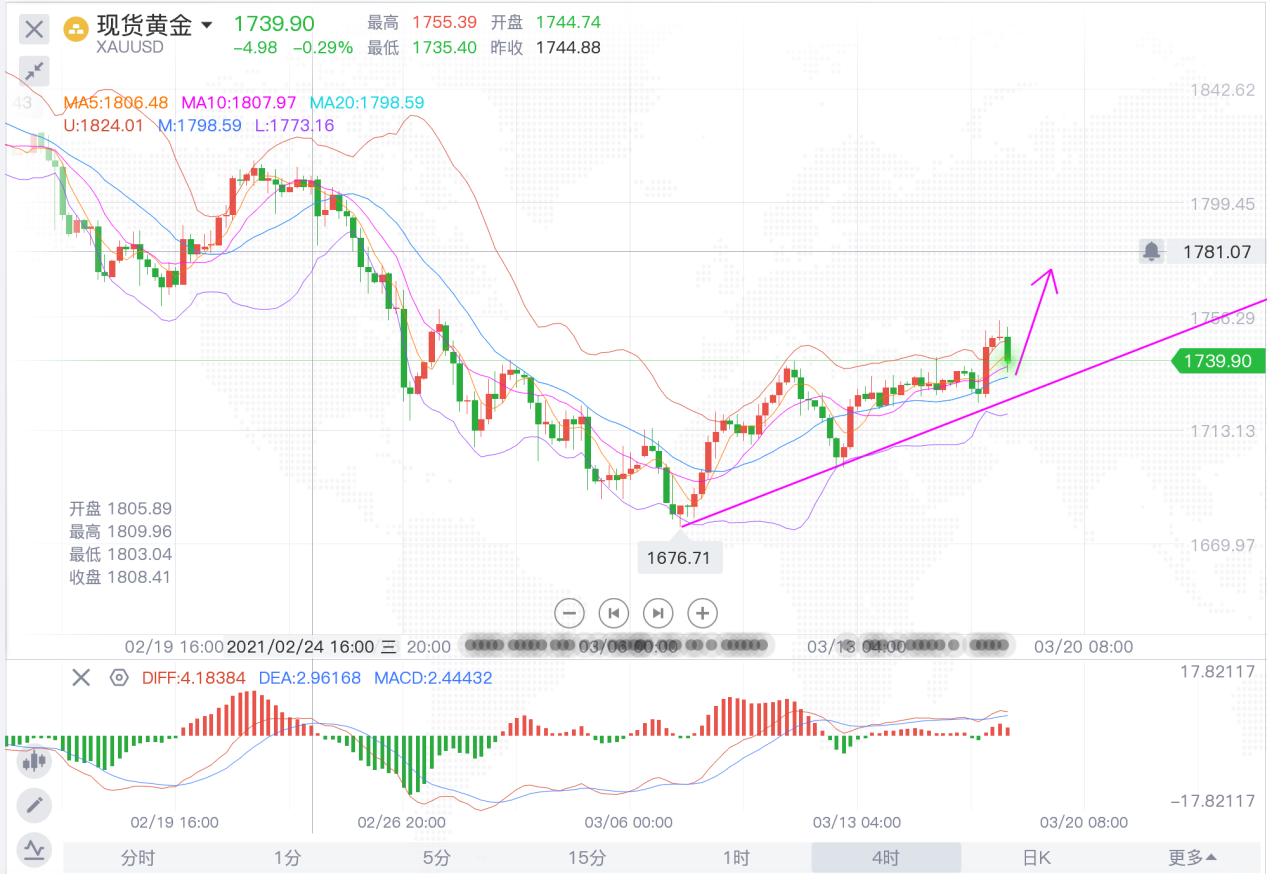
Task: Switch to the 1时 timeframe tab
Action: tap(736, 858)
